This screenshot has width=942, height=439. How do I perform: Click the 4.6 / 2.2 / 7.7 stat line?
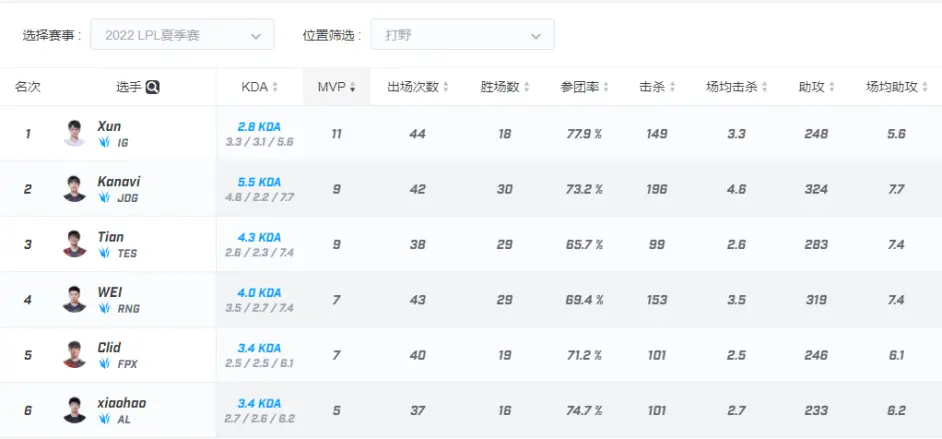[260, 198]
